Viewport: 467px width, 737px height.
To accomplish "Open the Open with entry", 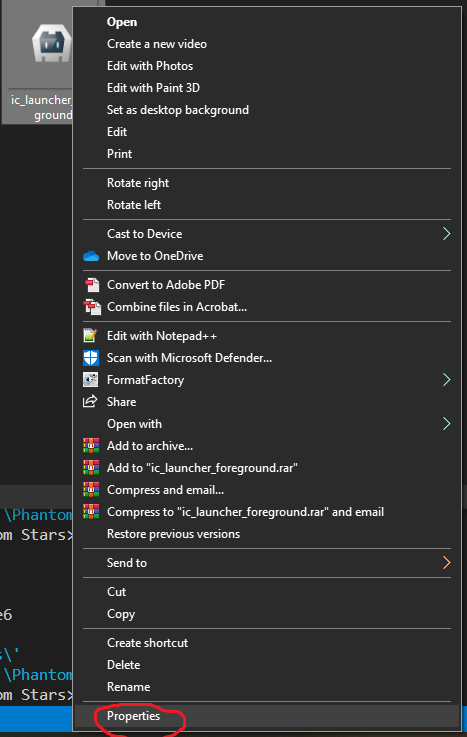I will coord(134,424).
